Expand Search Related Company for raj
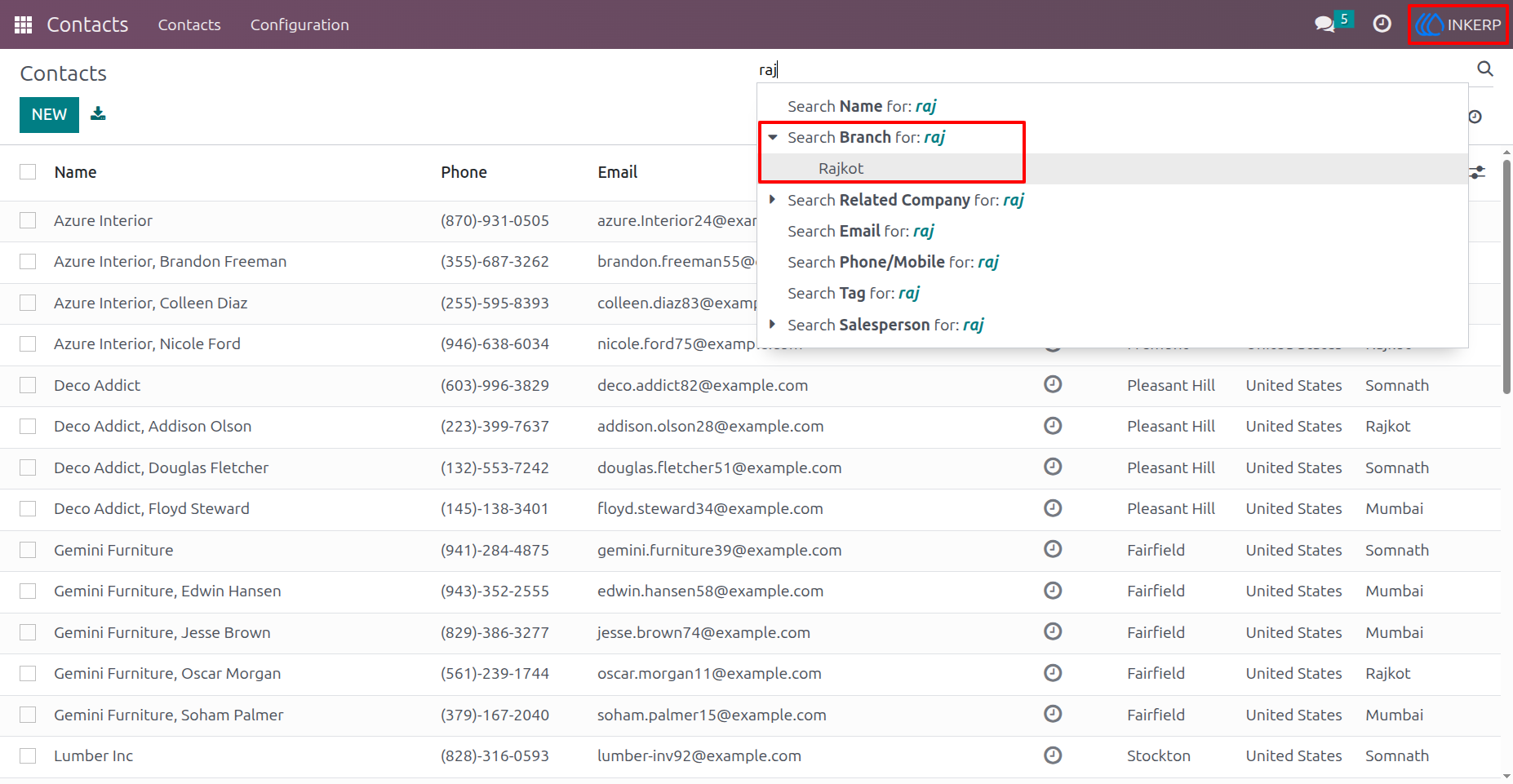This screenshot has height=784, width=1513. pos(772,200)
